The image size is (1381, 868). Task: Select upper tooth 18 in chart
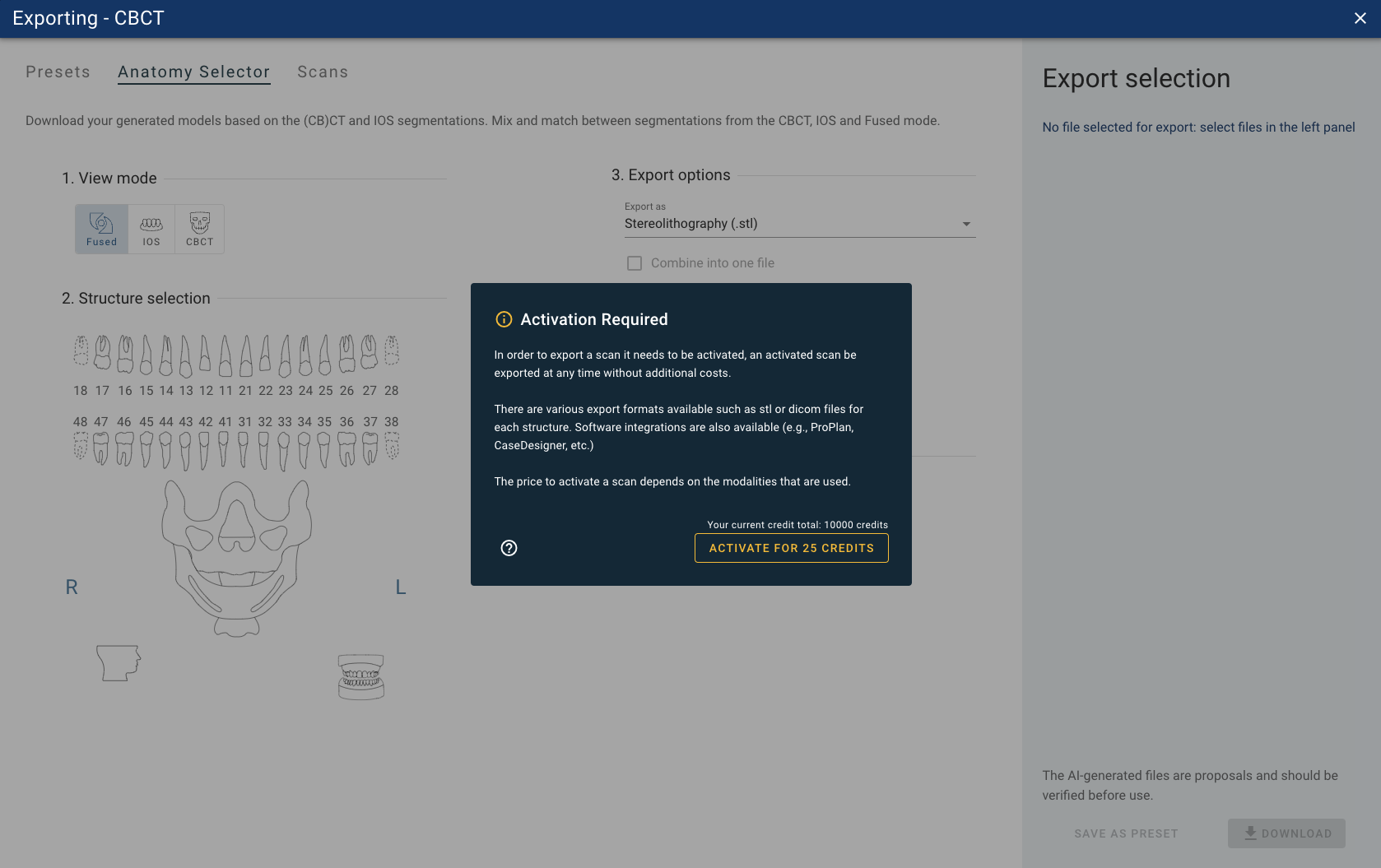tap(81, 351)
